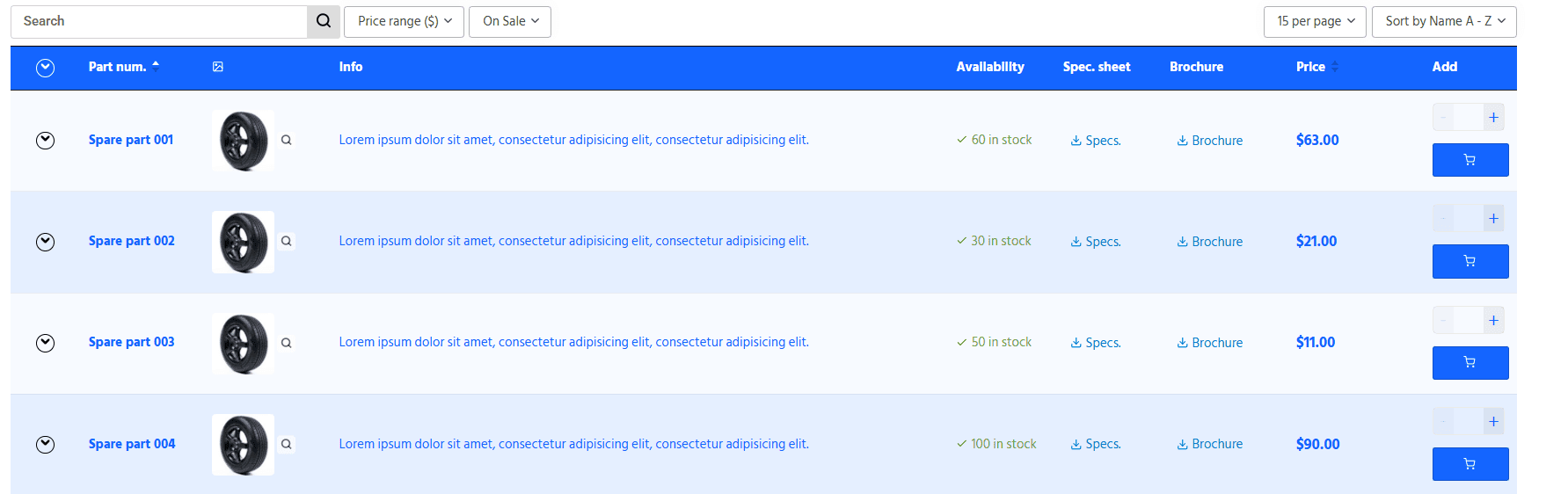The height and width of the screenshot is (494, 1568).
Task: Zoom image of Spare part 002
Action: tap(286, 241)
